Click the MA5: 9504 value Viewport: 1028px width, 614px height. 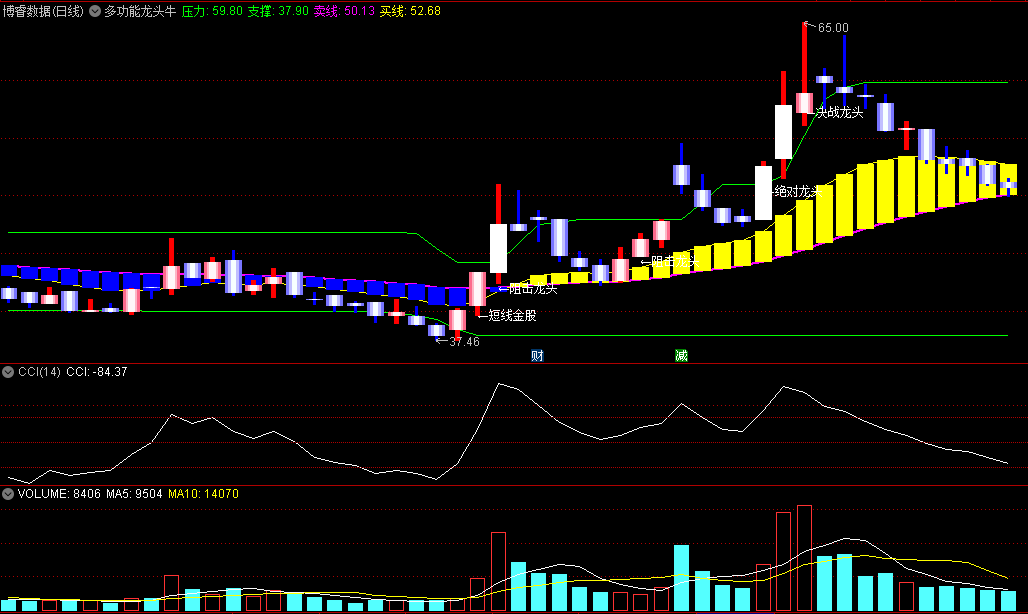point(134,494)
